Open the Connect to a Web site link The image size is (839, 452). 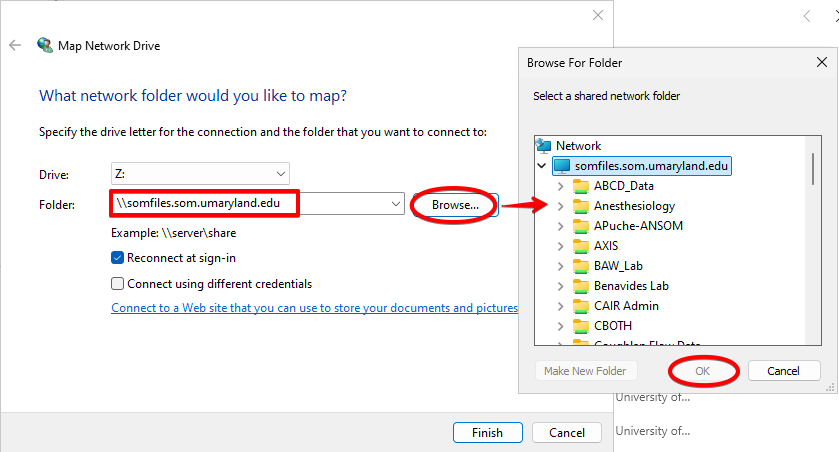click(314, 308)
